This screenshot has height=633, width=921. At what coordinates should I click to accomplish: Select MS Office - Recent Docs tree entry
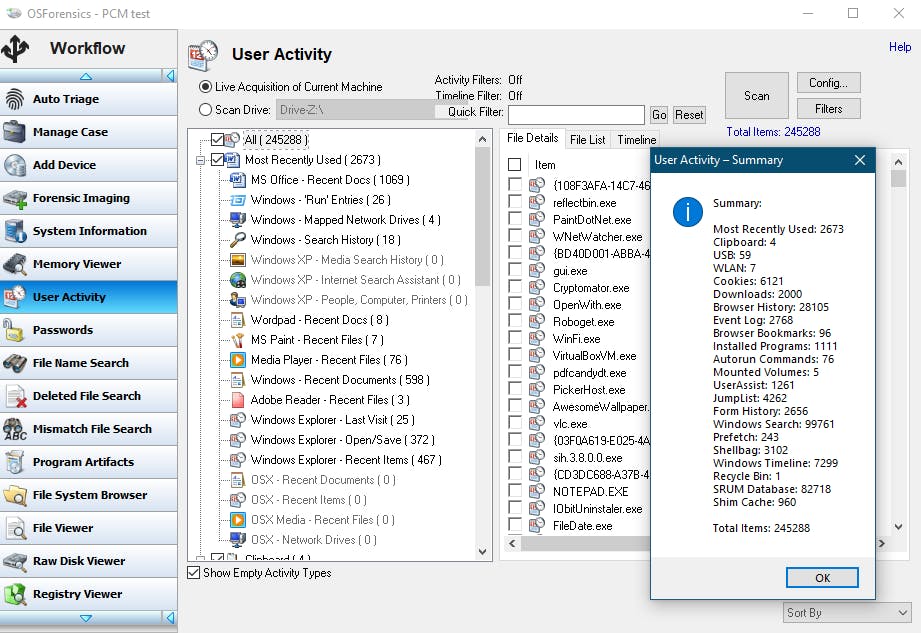click(330, 180)
